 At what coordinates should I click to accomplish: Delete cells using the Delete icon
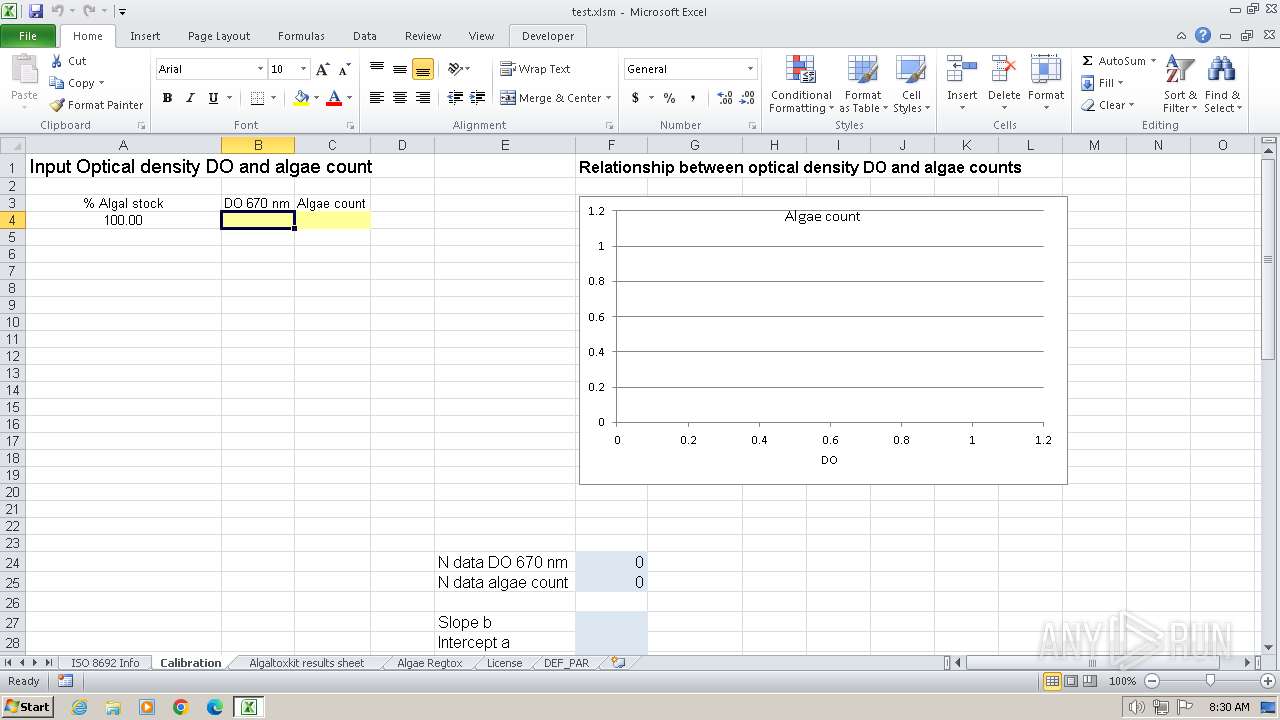(1004, 70)
